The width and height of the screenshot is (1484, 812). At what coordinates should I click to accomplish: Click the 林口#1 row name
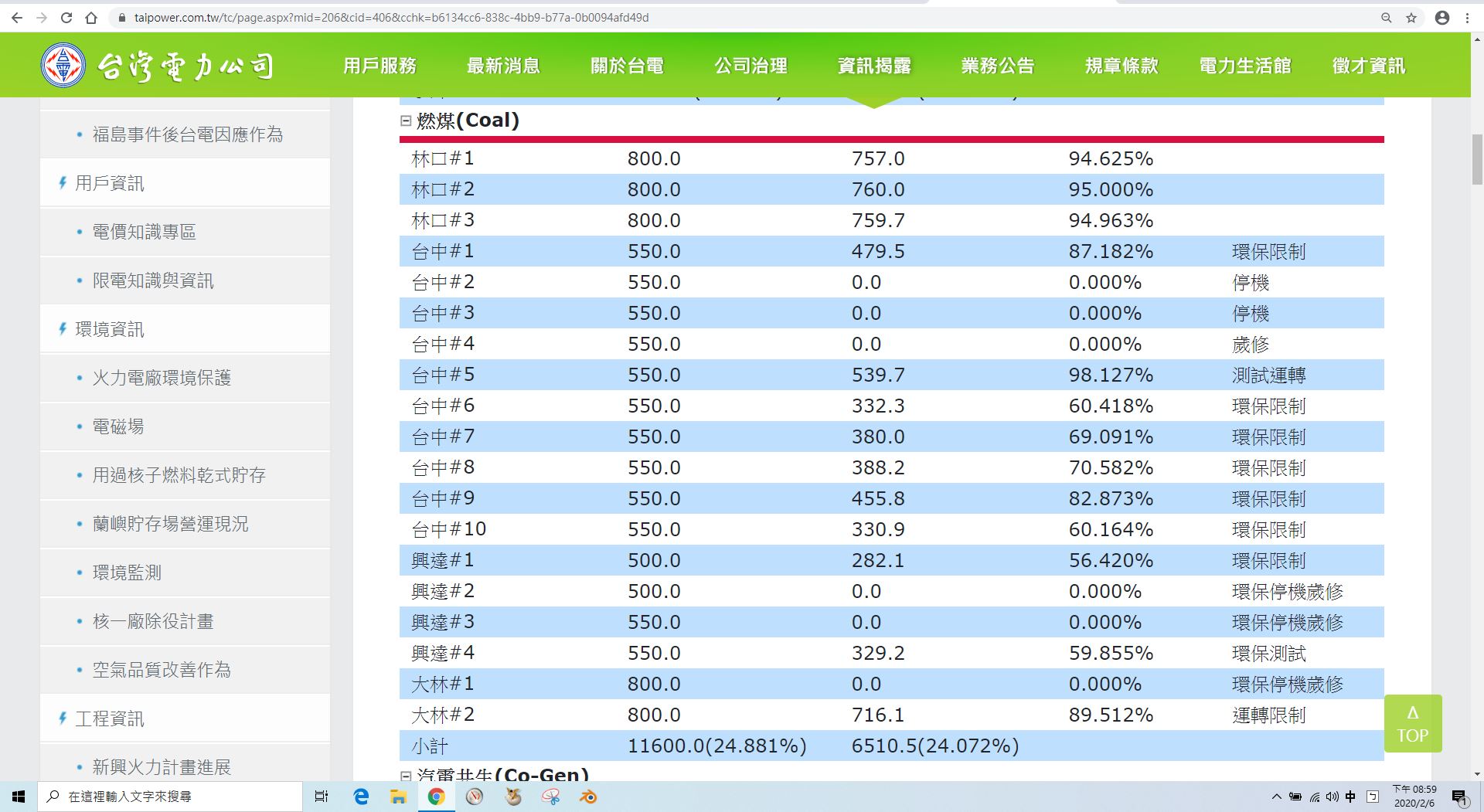coord(443,158)
